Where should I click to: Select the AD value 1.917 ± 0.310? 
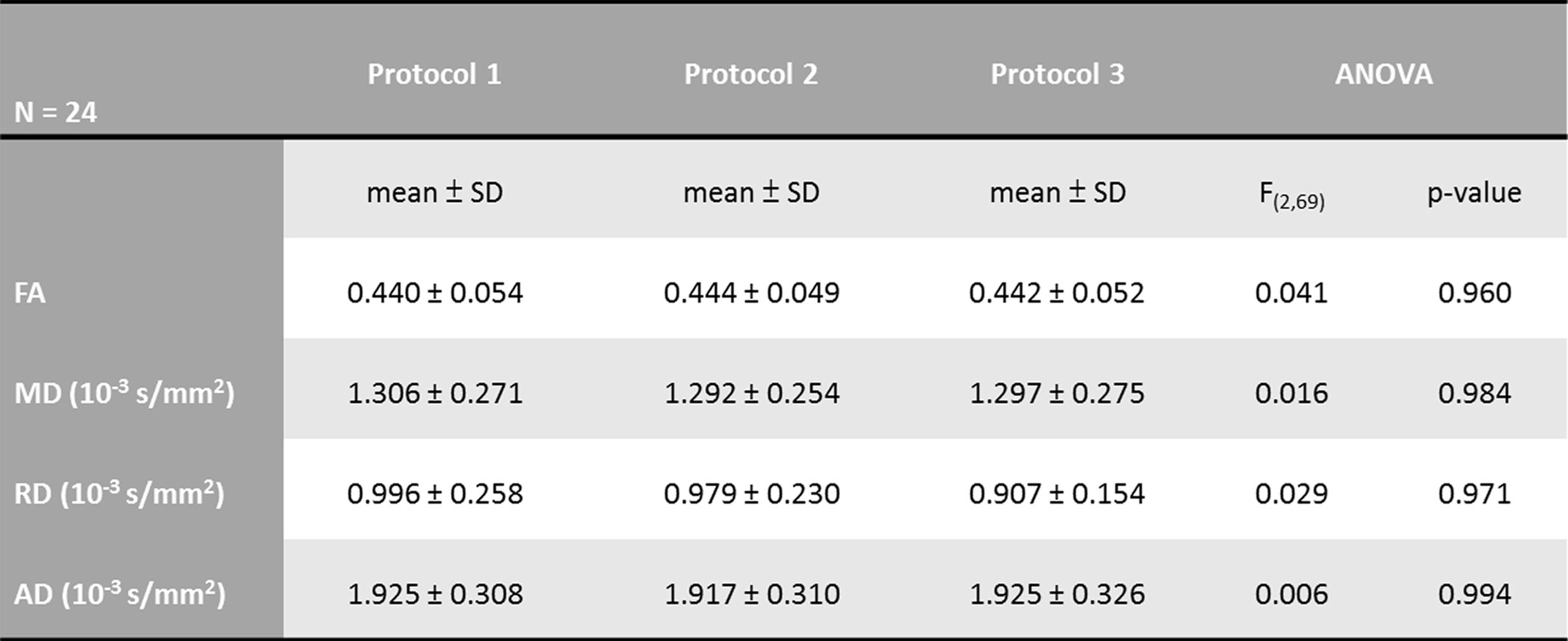pos(752,594)
